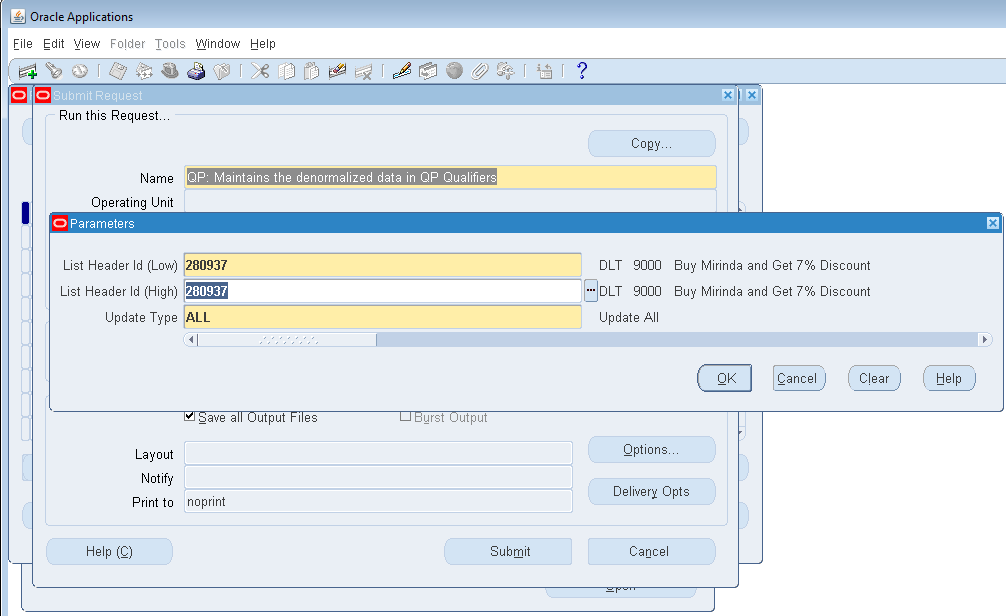Close the Parameters dialog
Image resolution: width=1006 pixels, height=616 pixels.
click(993, 223)
